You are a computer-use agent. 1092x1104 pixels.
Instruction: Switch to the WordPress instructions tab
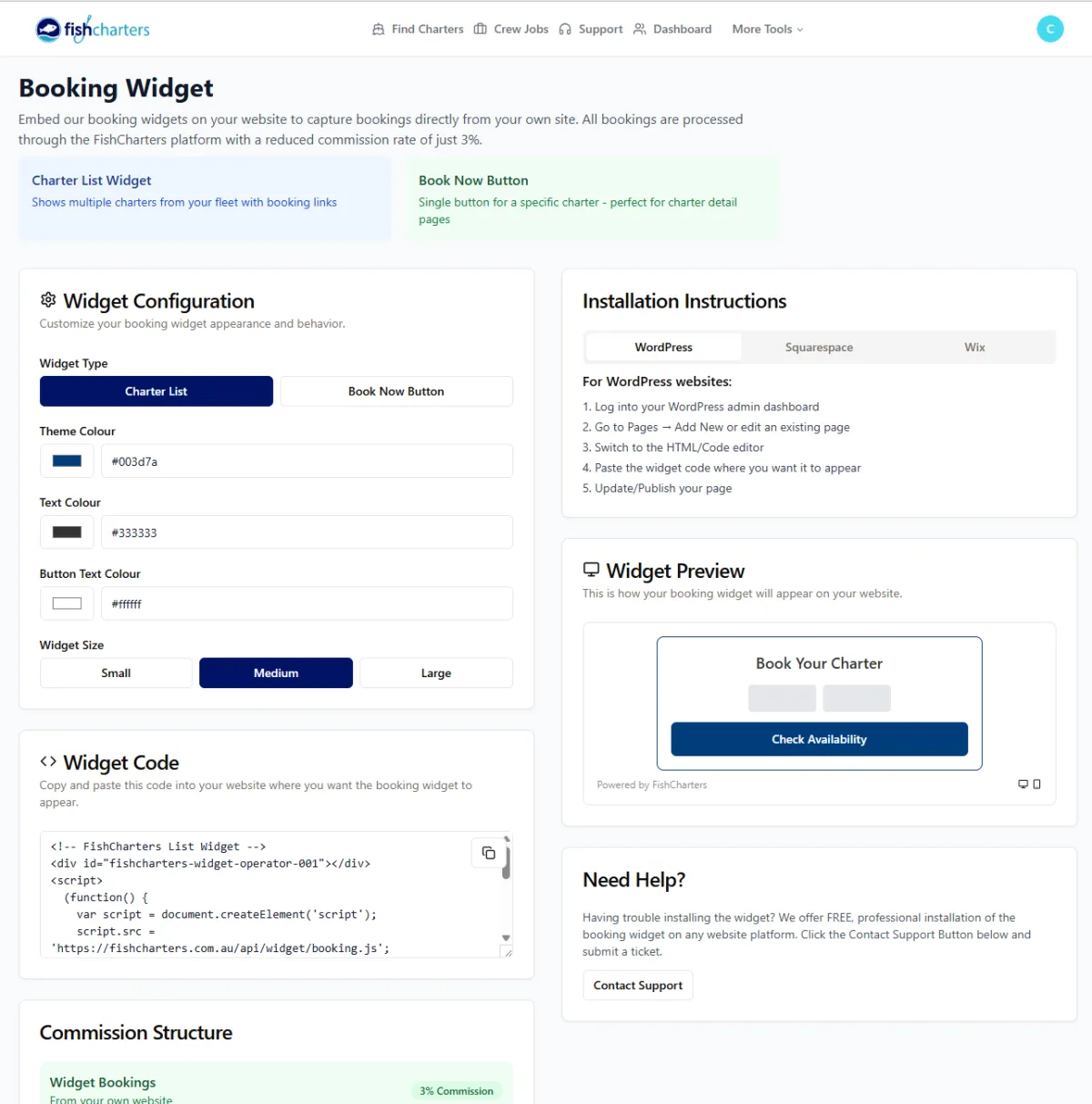(x=663, y=347)
